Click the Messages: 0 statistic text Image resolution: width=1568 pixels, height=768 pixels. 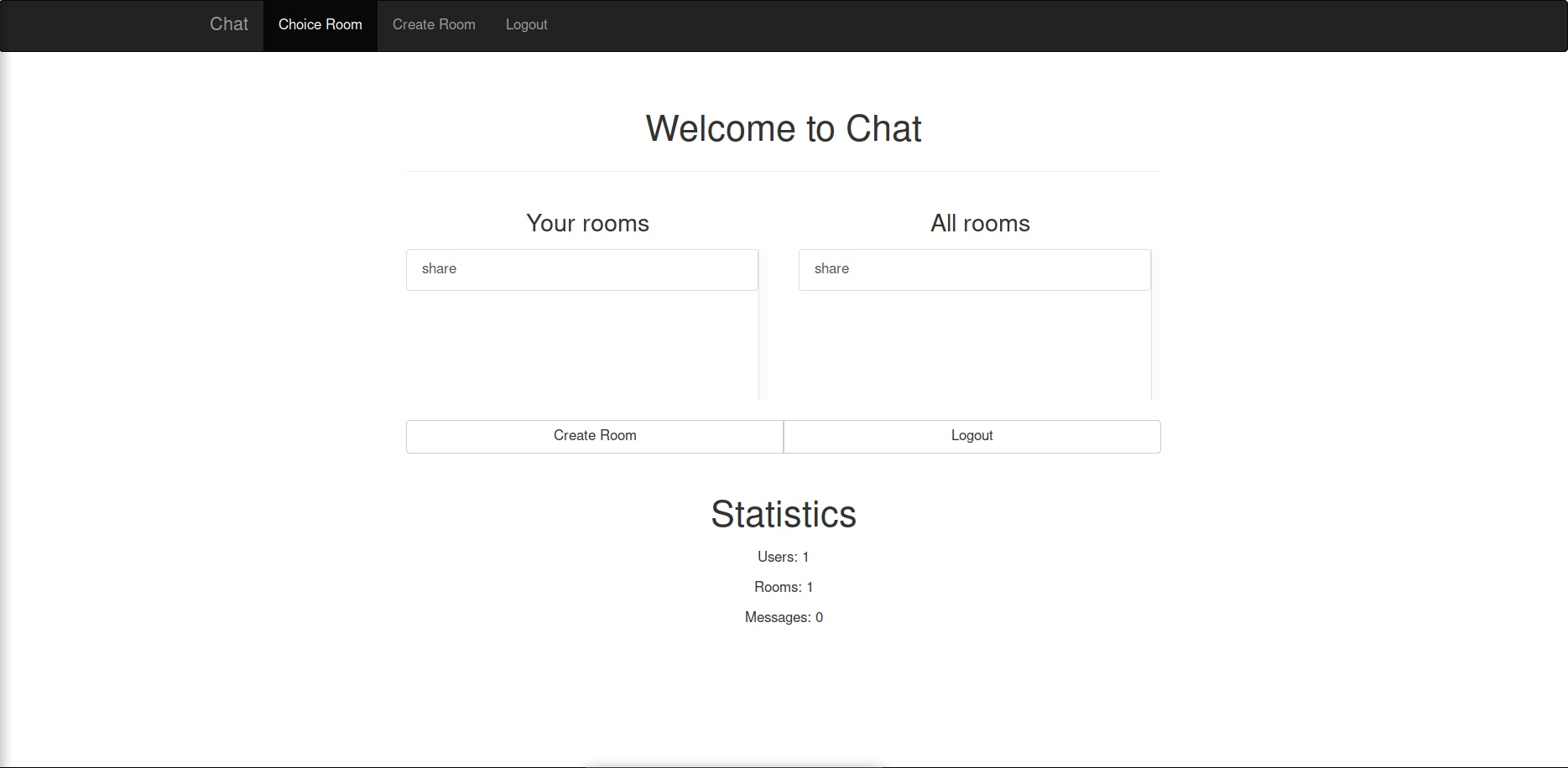[783, 616]
